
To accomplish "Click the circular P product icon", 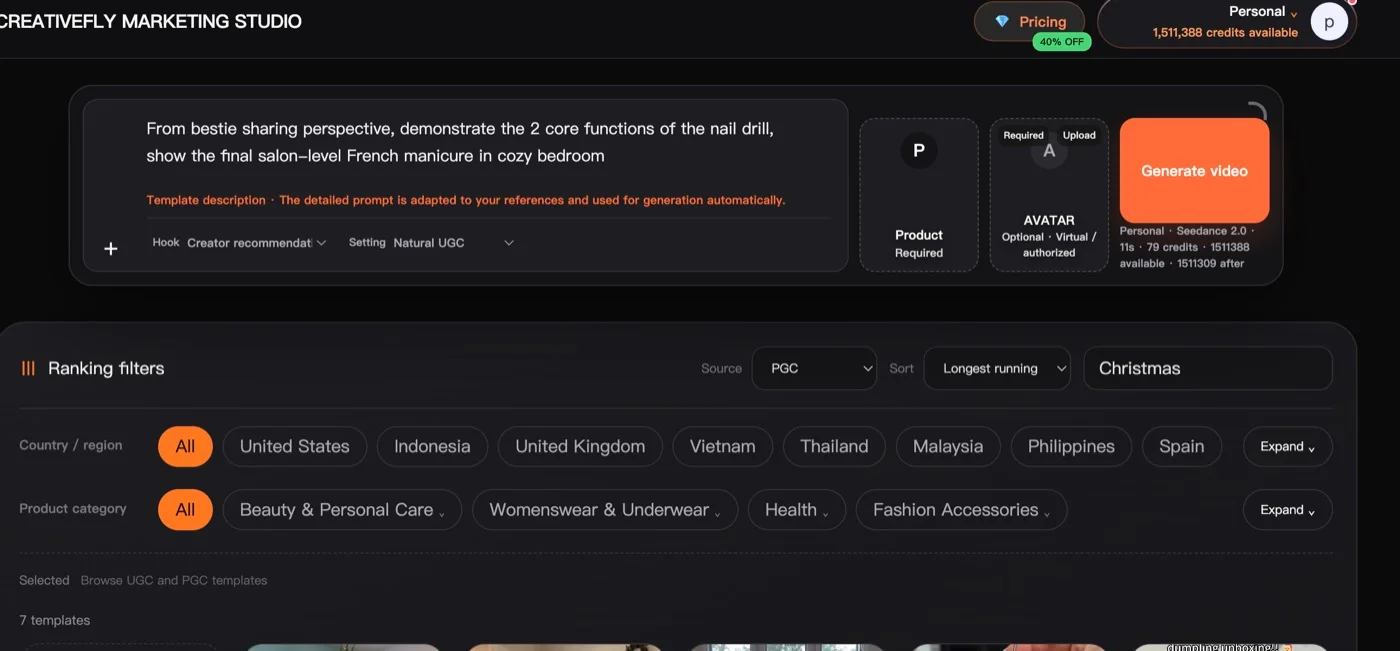I will point(919,151).
